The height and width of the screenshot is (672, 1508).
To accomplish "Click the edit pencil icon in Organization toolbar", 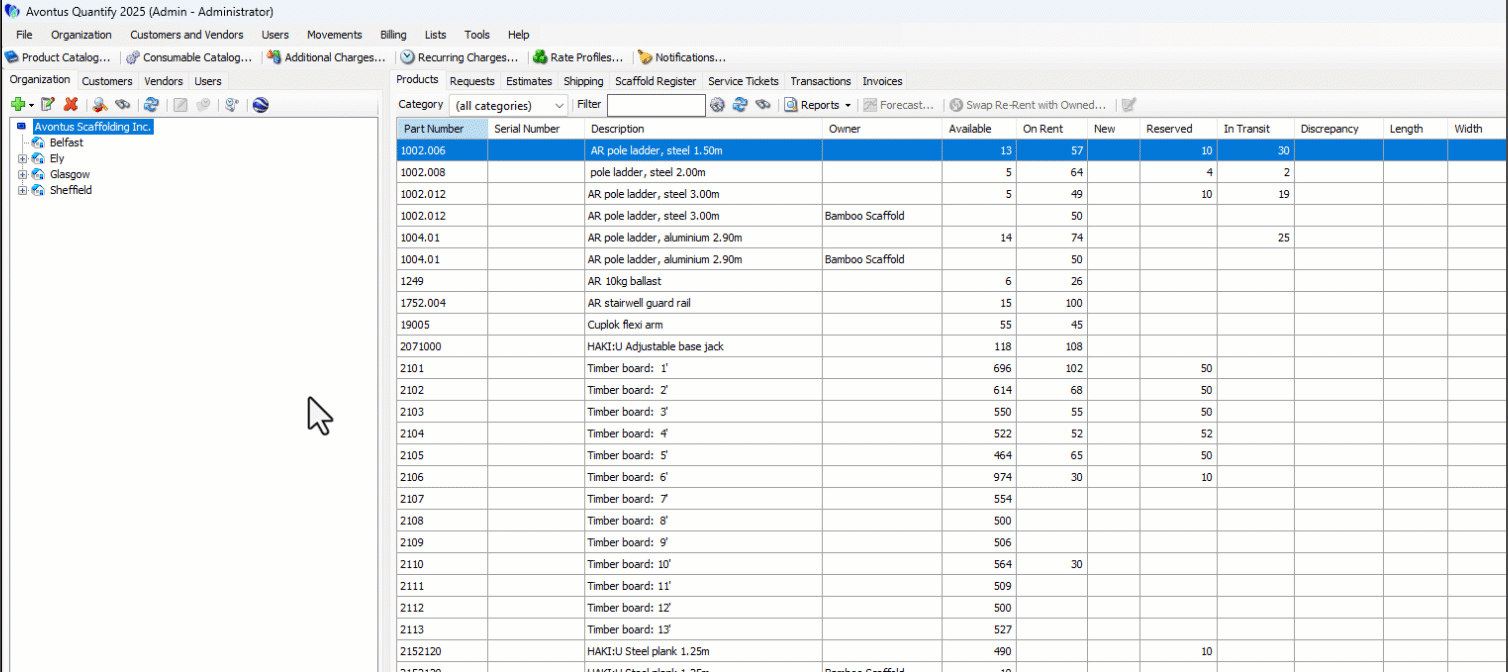I will click(x=47, y=105).
